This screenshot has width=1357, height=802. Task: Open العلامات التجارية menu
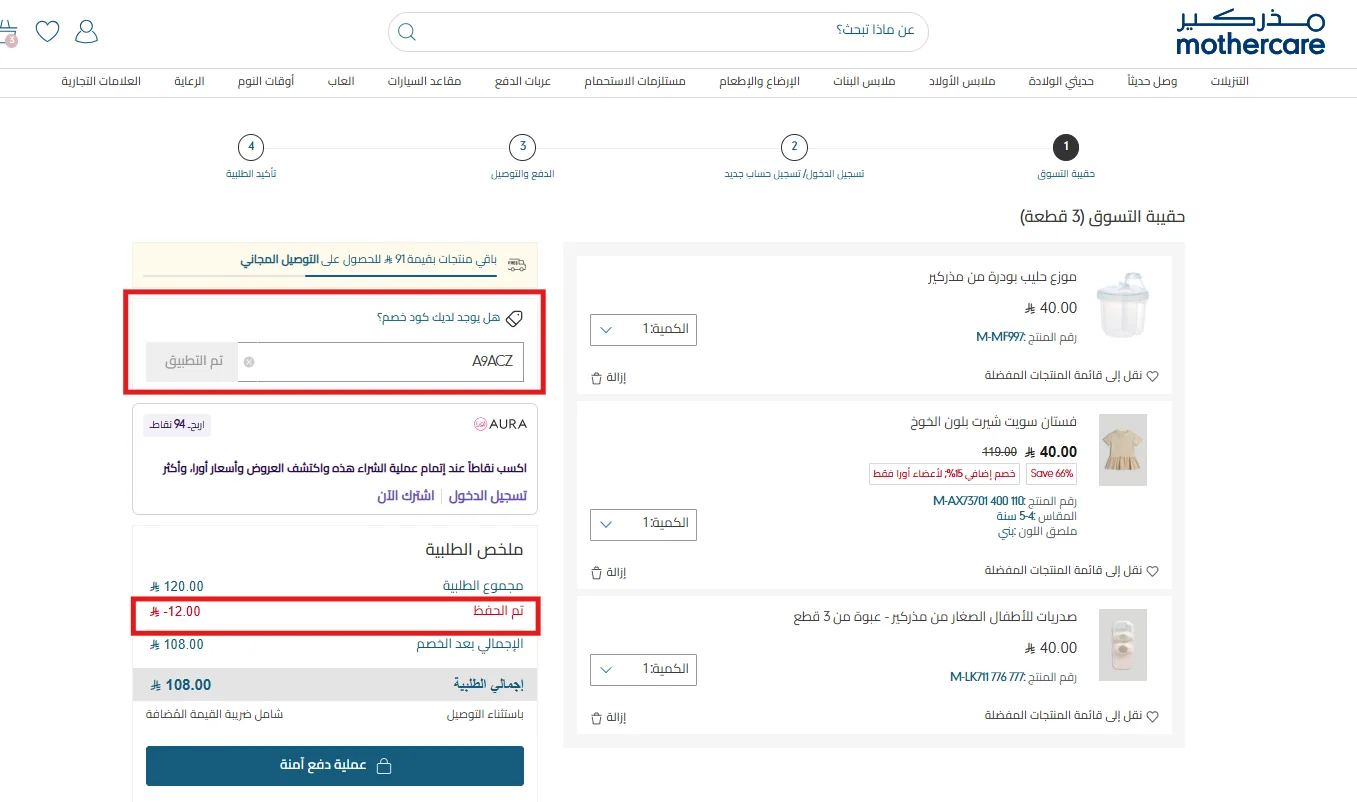pyautogui.click(x=101, y=81)
